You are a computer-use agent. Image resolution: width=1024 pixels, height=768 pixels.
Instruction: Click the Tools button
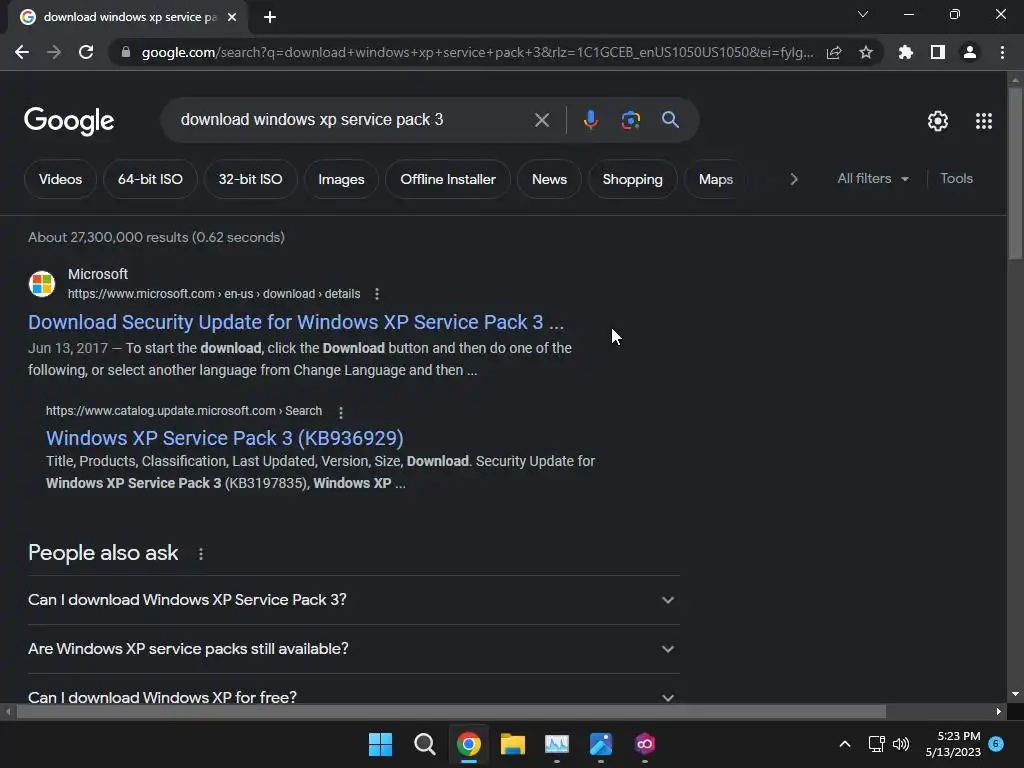[x=956, y=178]
